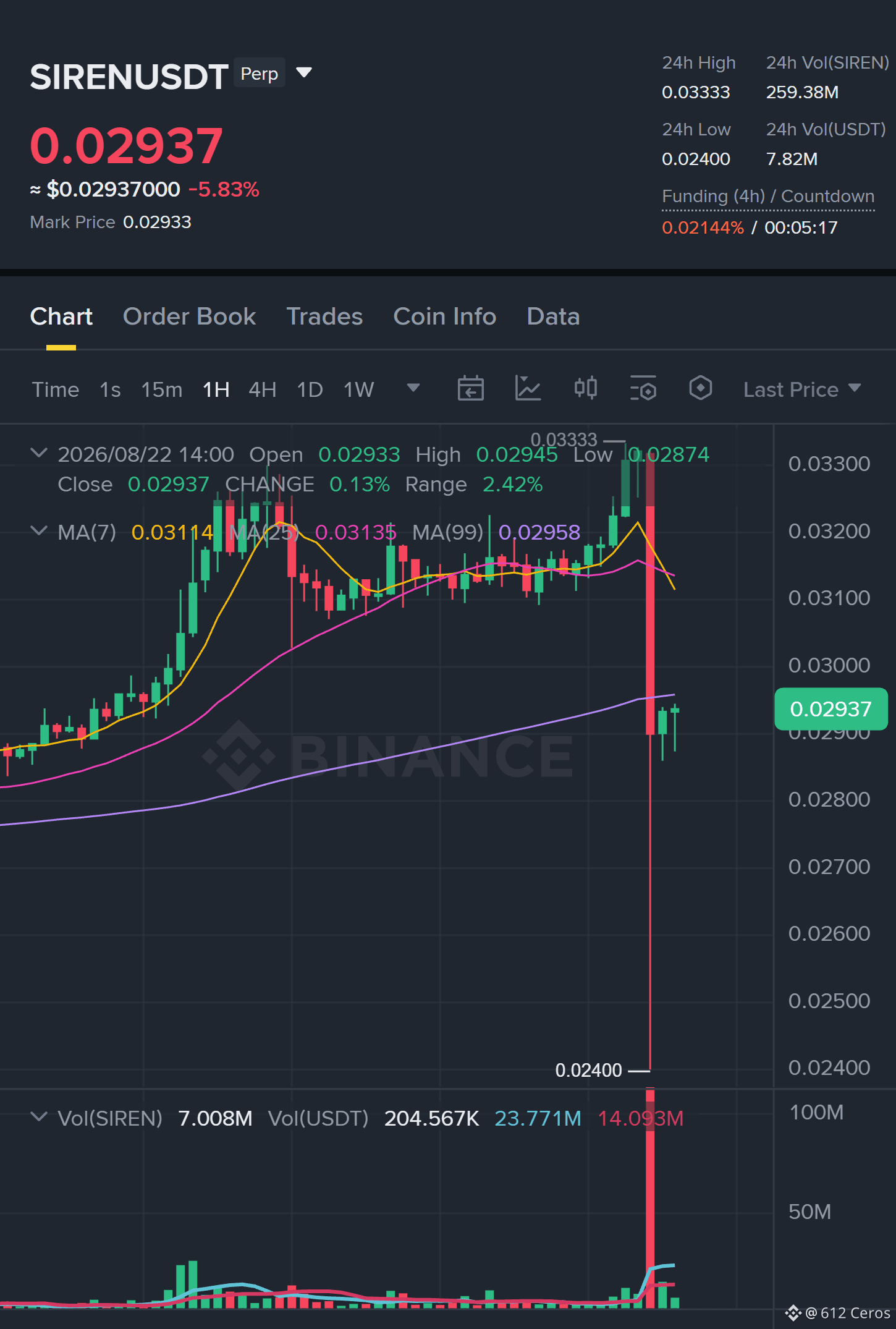Open the Trades tab
The height and width of the screenshot is (1329, 896).
[x=324, y=316]
